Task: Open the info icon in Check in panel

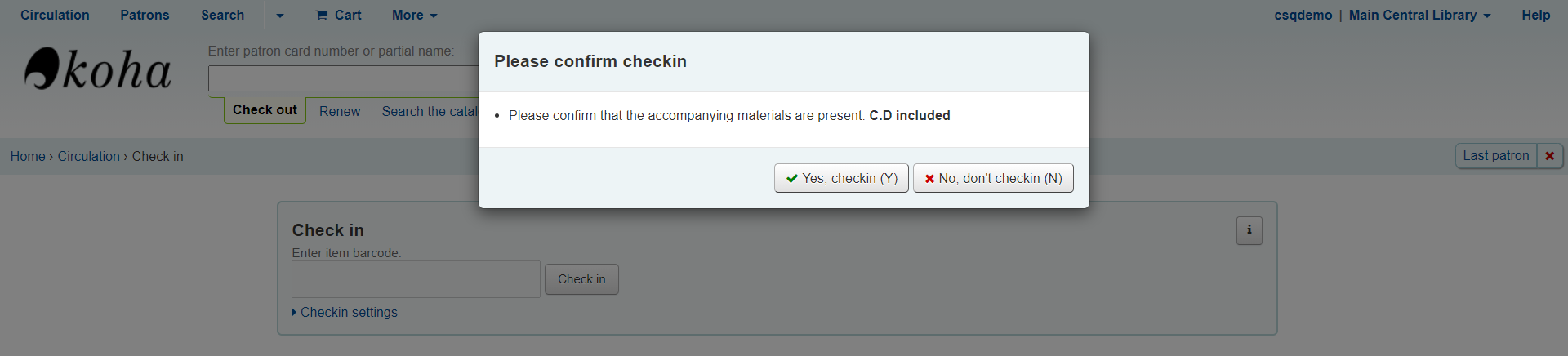Action: point(1249,230)
